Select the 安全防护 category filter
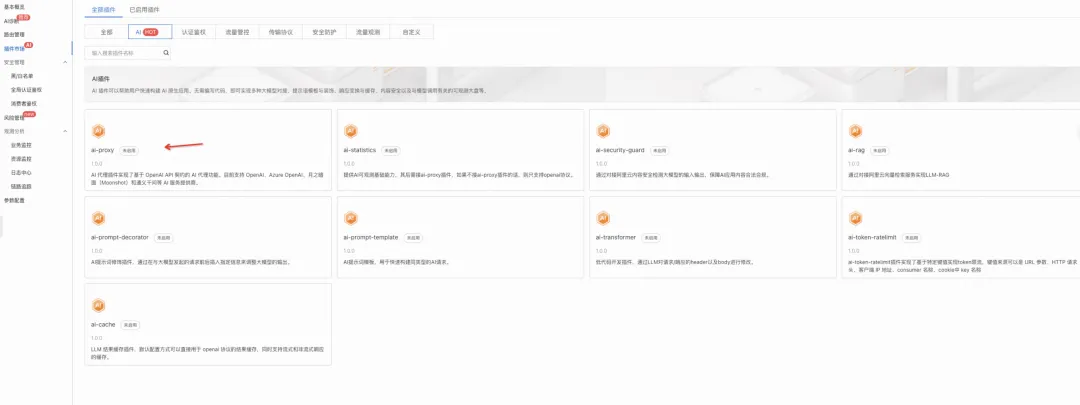The height and width of the screenshot is (405, 1080). coord(324,32)
